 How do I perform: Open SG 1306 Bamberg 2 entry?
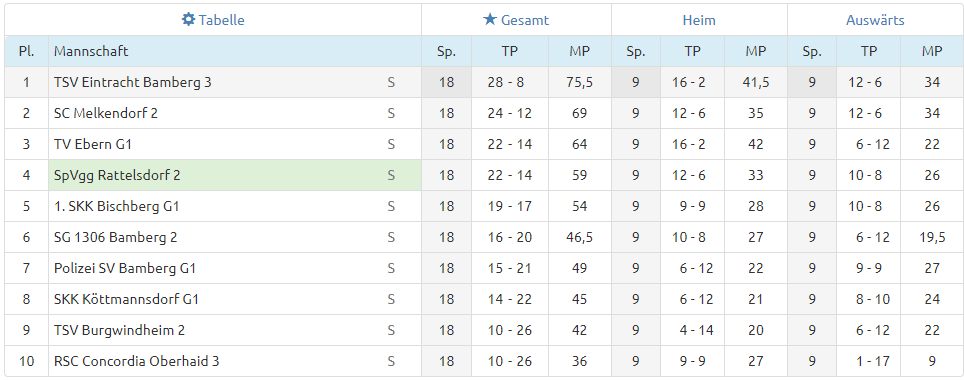(116, 237)
